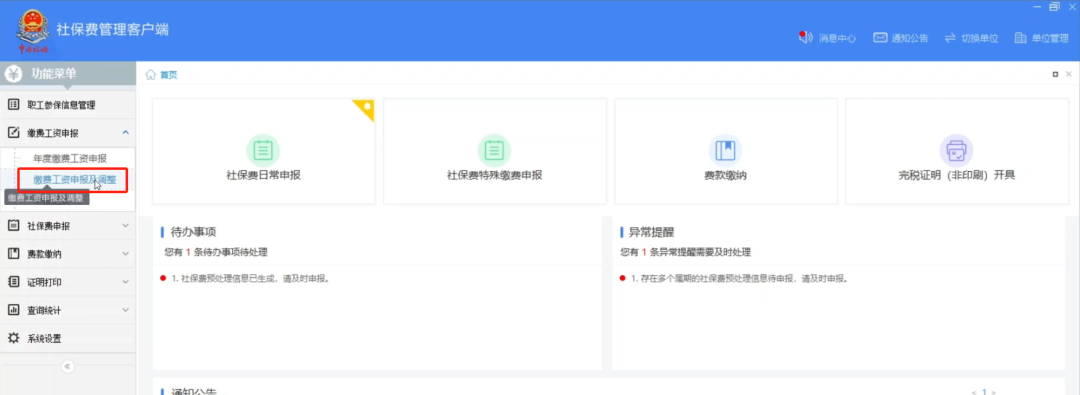Click the 证明打印 sidebar icon
This screenshot has width=1080, height=395.
coord(13,282)
